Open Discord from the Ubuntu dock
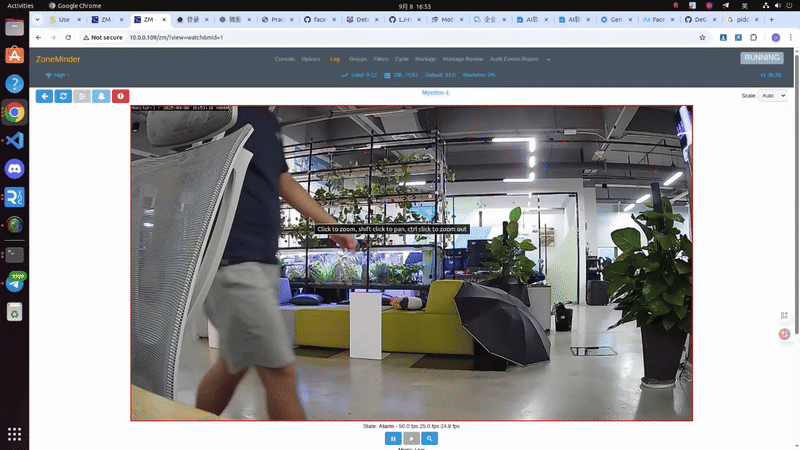The image size is (800, 450). (x=14, y=169)
